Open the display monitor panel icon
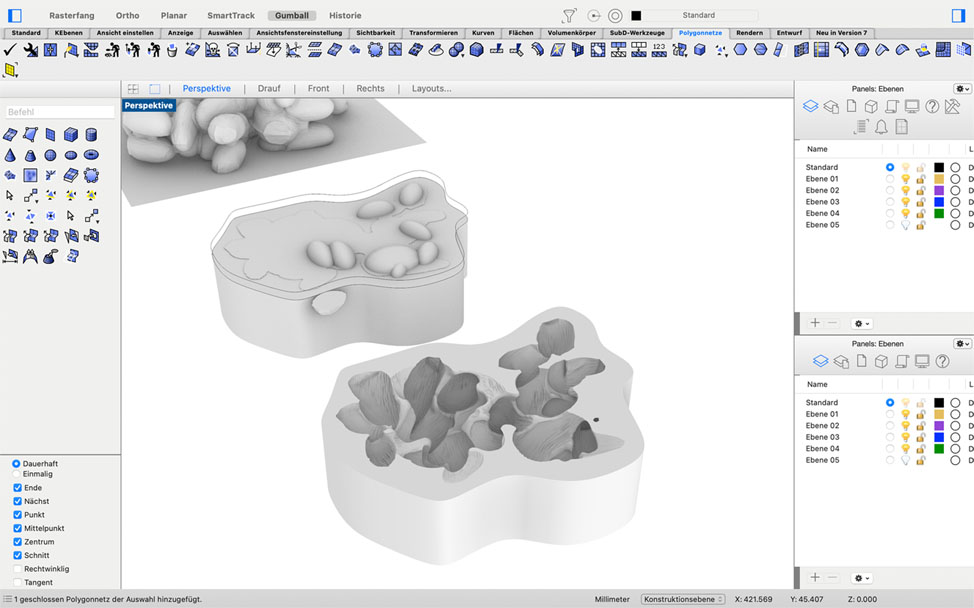 pyautogui.click(x=911, y=107)
